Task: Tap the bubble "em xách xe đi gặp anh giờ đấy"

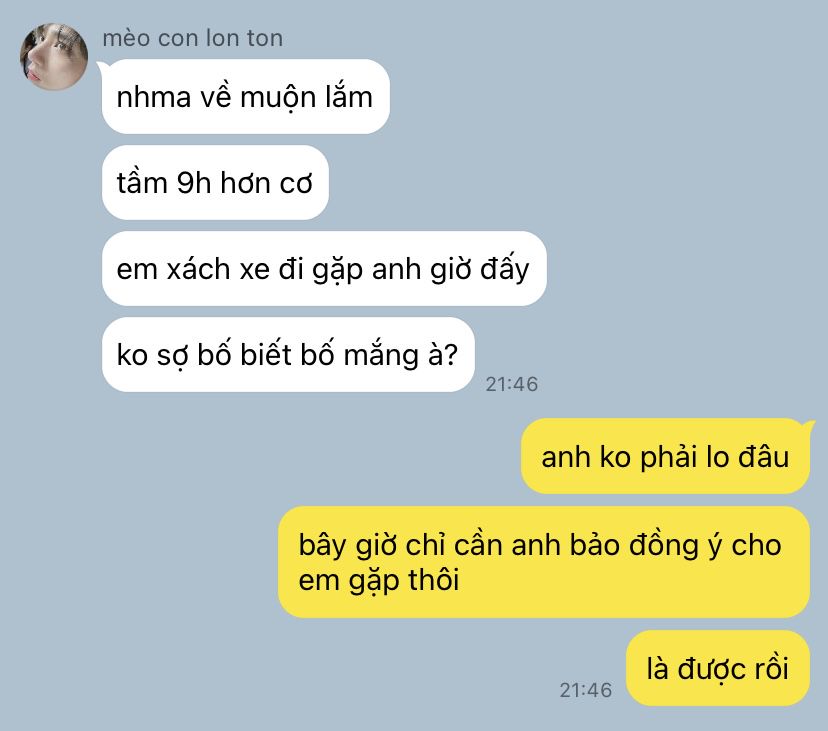Action: coord(324,268)
